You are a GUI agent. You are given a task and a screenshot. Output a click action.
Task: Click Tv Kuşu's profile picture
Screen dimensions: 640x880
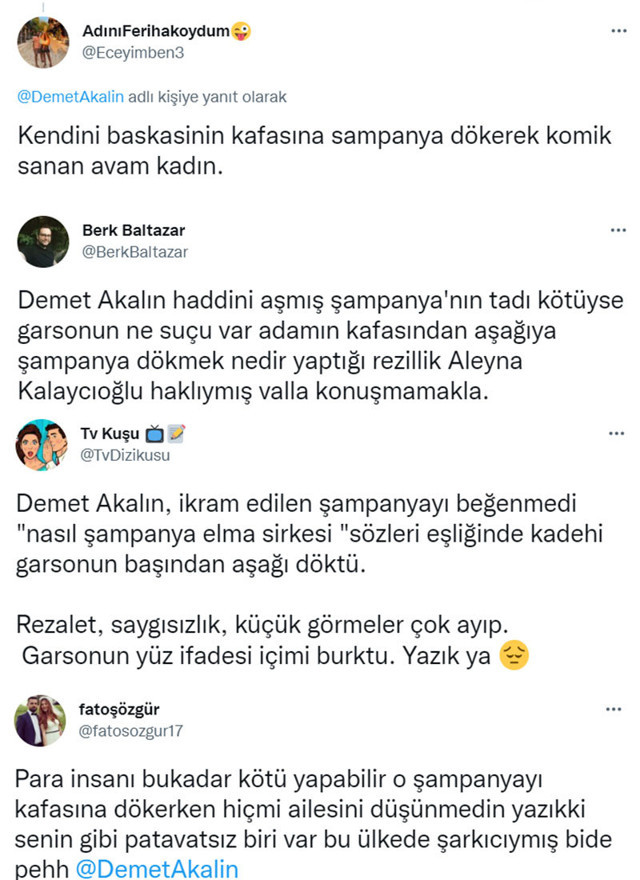pos(41,443)
